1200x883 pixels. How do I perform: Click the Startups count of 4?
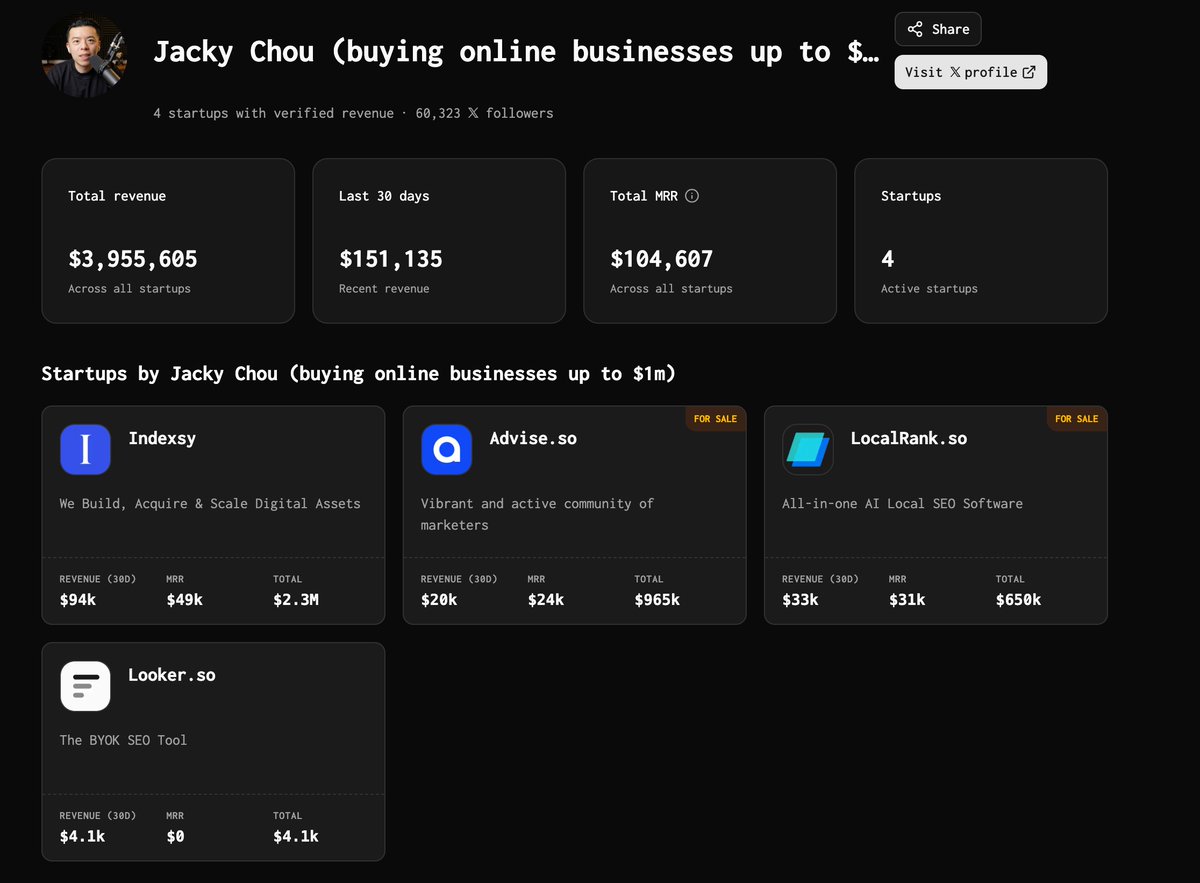(x=887, y=259)
